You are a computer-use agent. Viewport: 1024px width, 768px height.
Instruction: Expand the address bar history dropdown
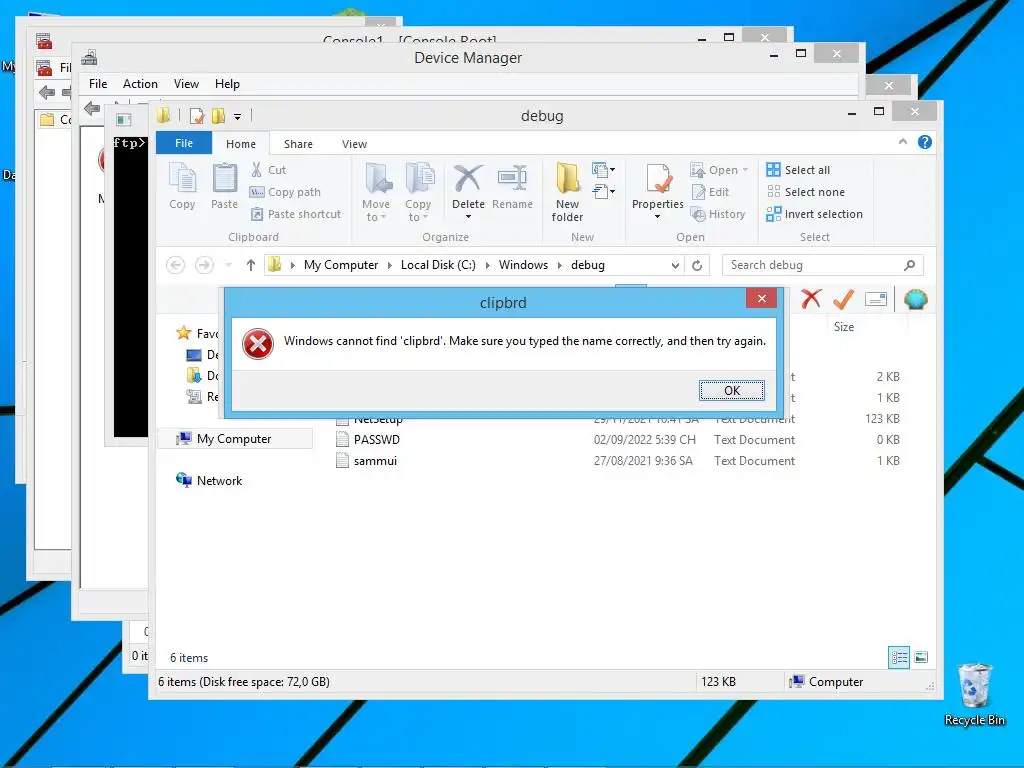pos(675,265)
